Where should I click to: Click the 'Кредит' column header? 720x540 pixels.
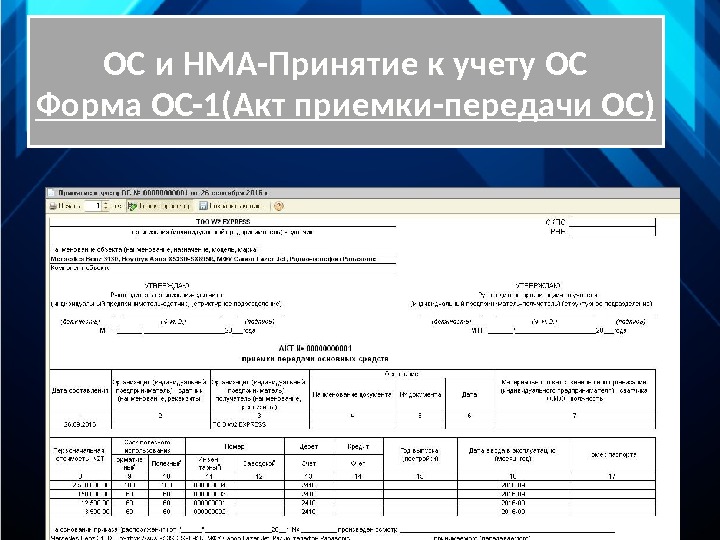(358, 446)
